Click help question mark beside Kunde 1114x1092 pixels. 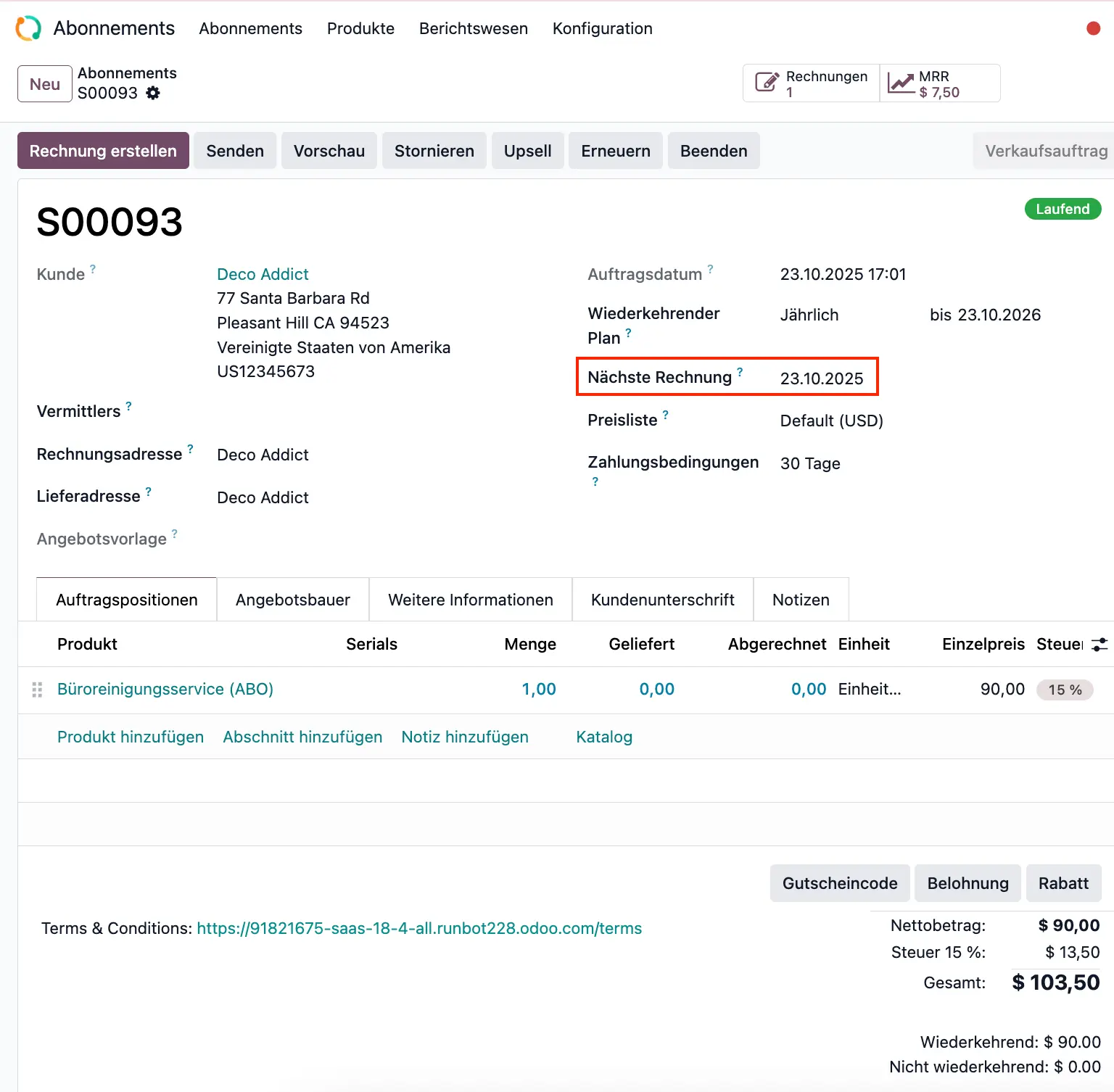[93, 269]
